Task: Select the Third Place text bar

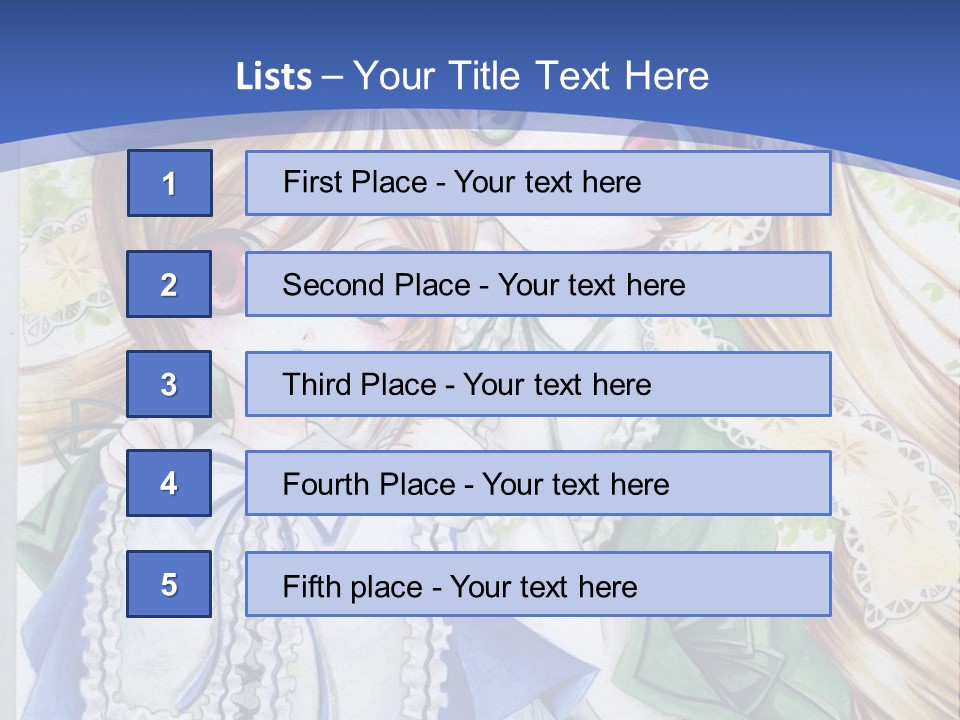Action: click(x=537, y=384)
